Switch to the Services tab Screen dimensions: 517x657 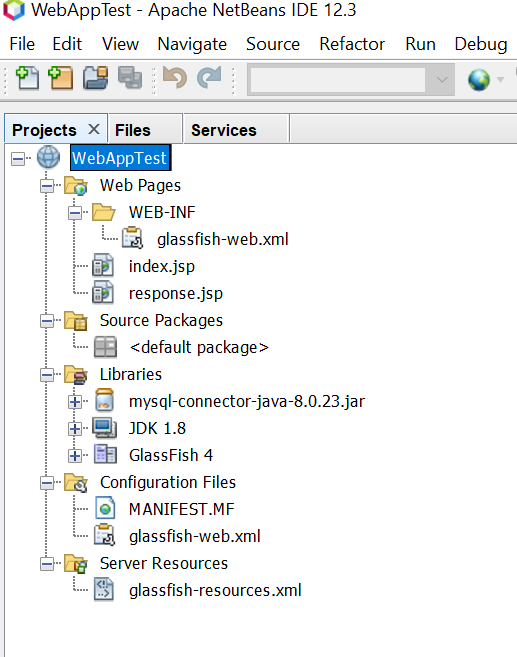[224, 130]
